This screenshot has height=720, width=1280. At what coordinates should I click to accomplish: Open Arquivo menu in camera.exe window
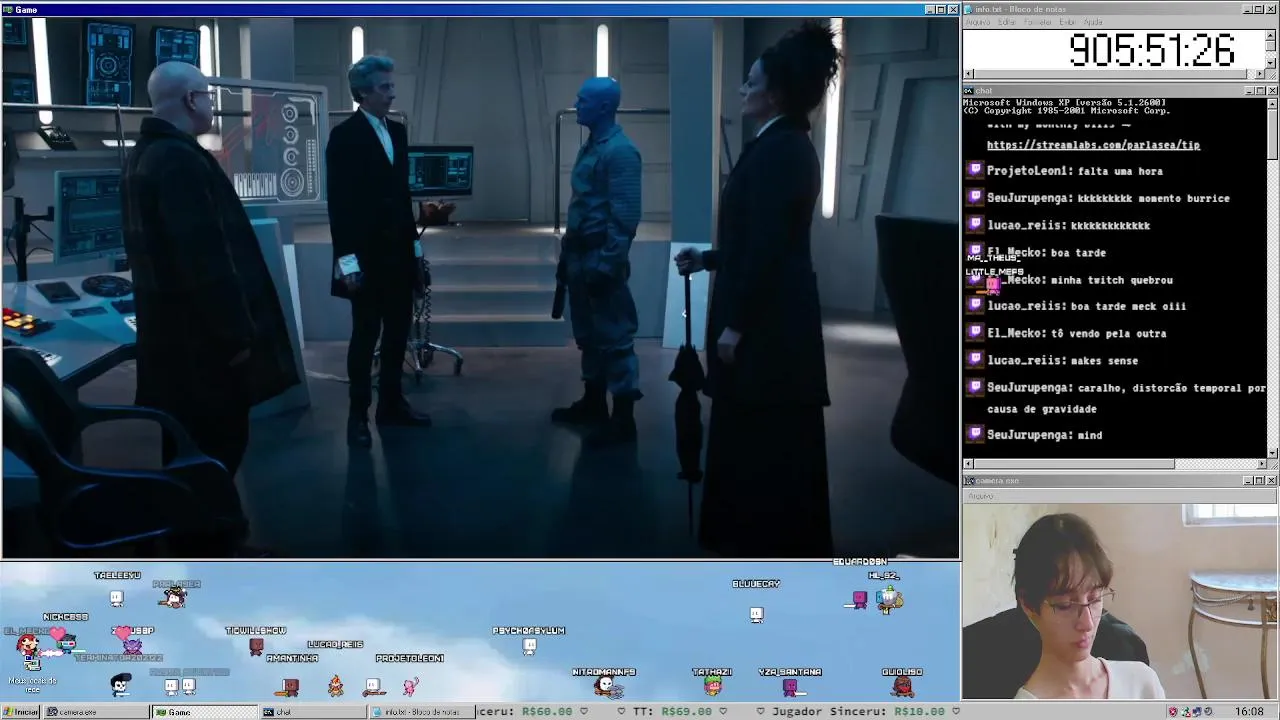click(981, 496)
